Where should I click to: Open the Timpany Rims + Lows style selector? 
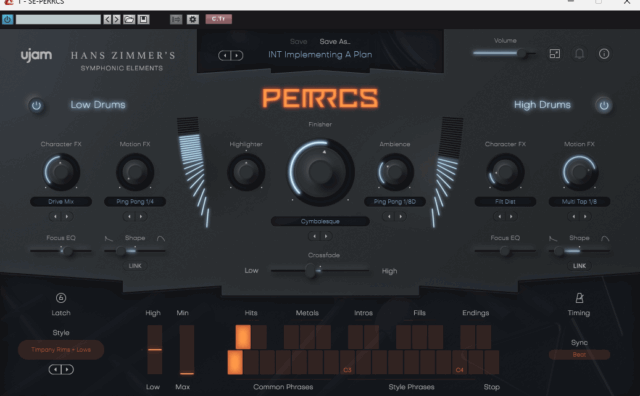click(x=61, y=349)
